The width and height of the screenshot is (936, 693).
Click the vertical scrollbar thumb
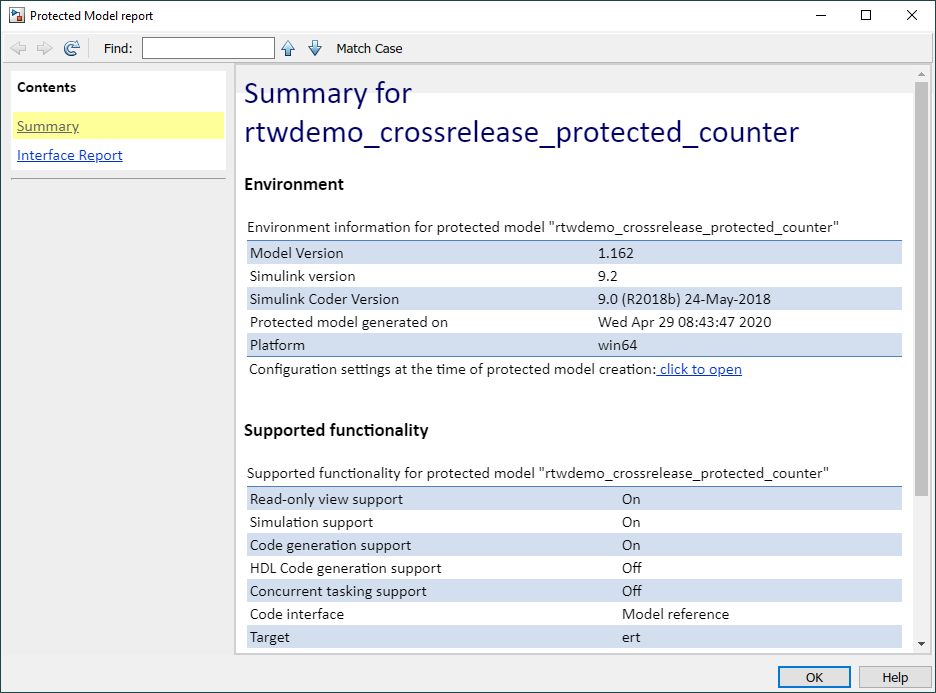(x=921, y=288)
